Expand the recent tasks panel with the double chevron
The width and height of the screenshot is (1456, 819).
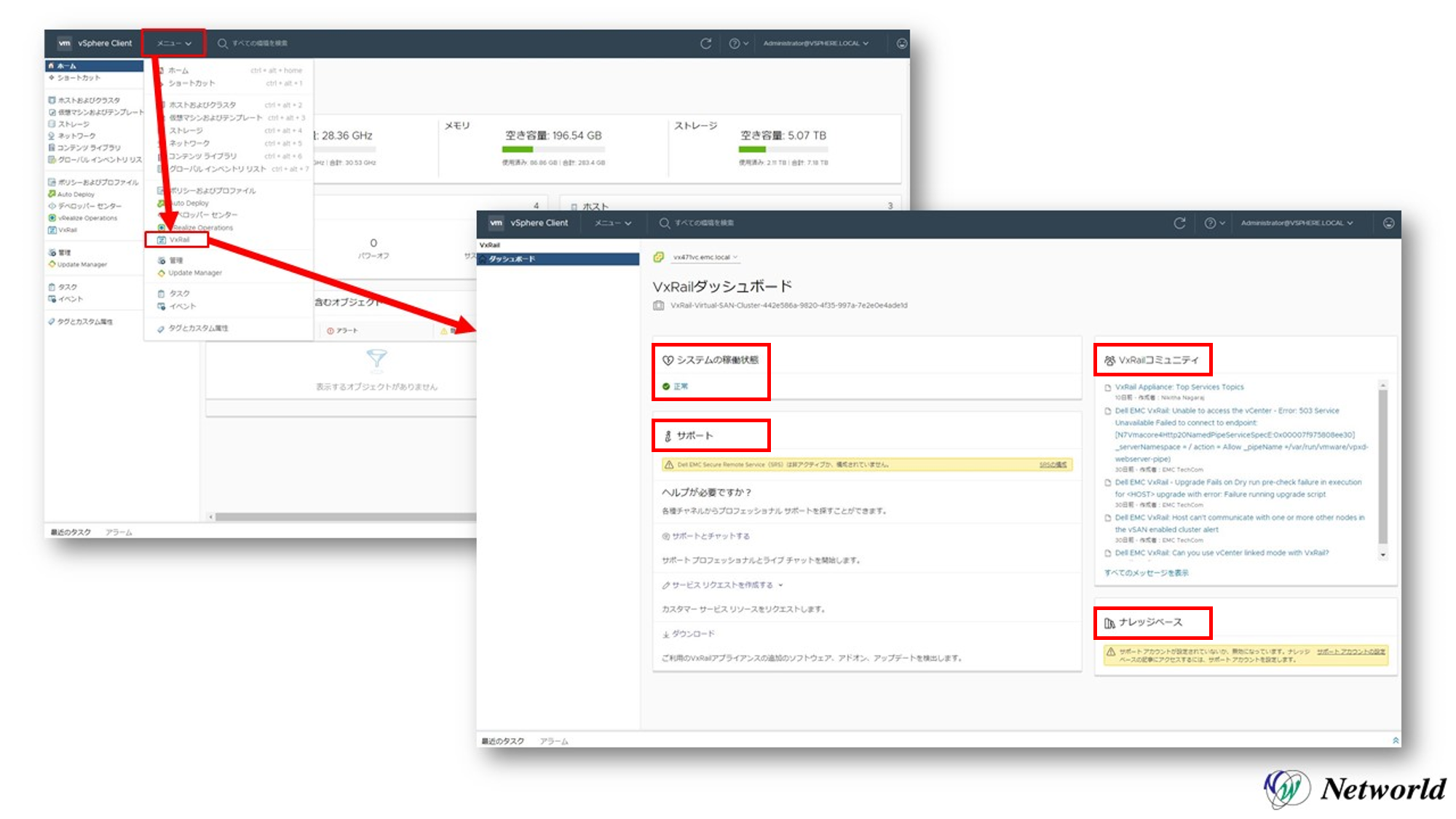point(1396,740)
